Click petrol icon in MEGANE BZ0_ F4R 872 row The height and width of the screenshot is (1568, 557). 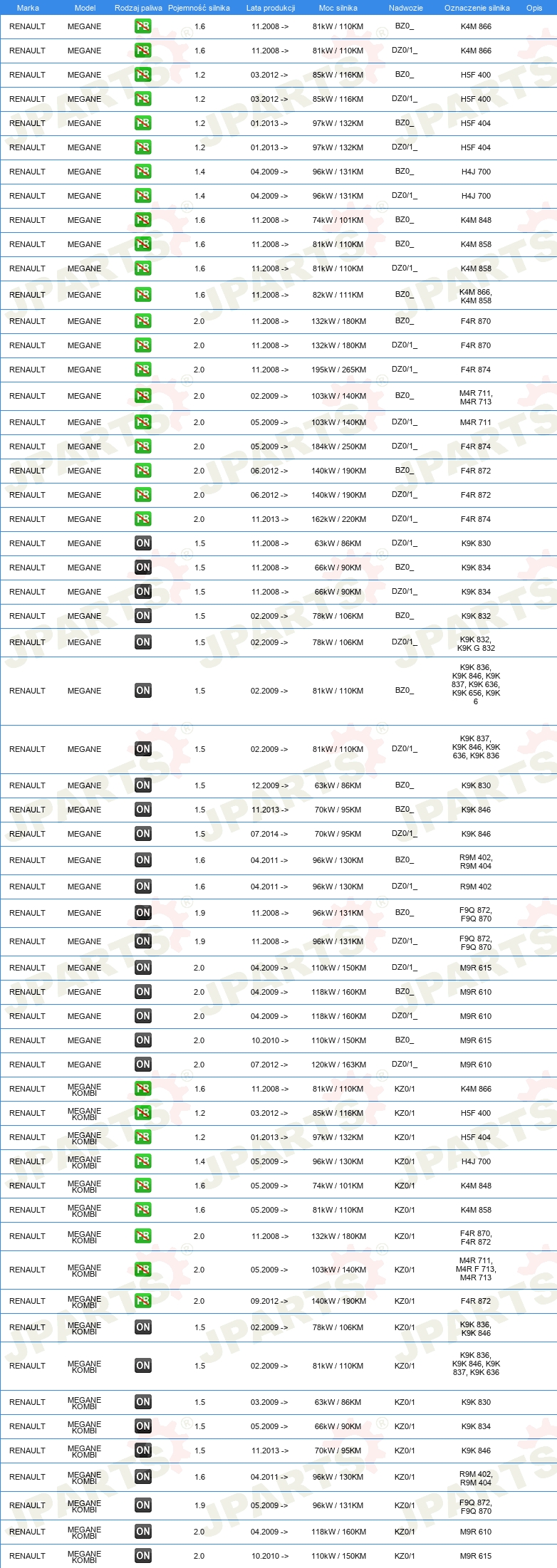(142, 471)
